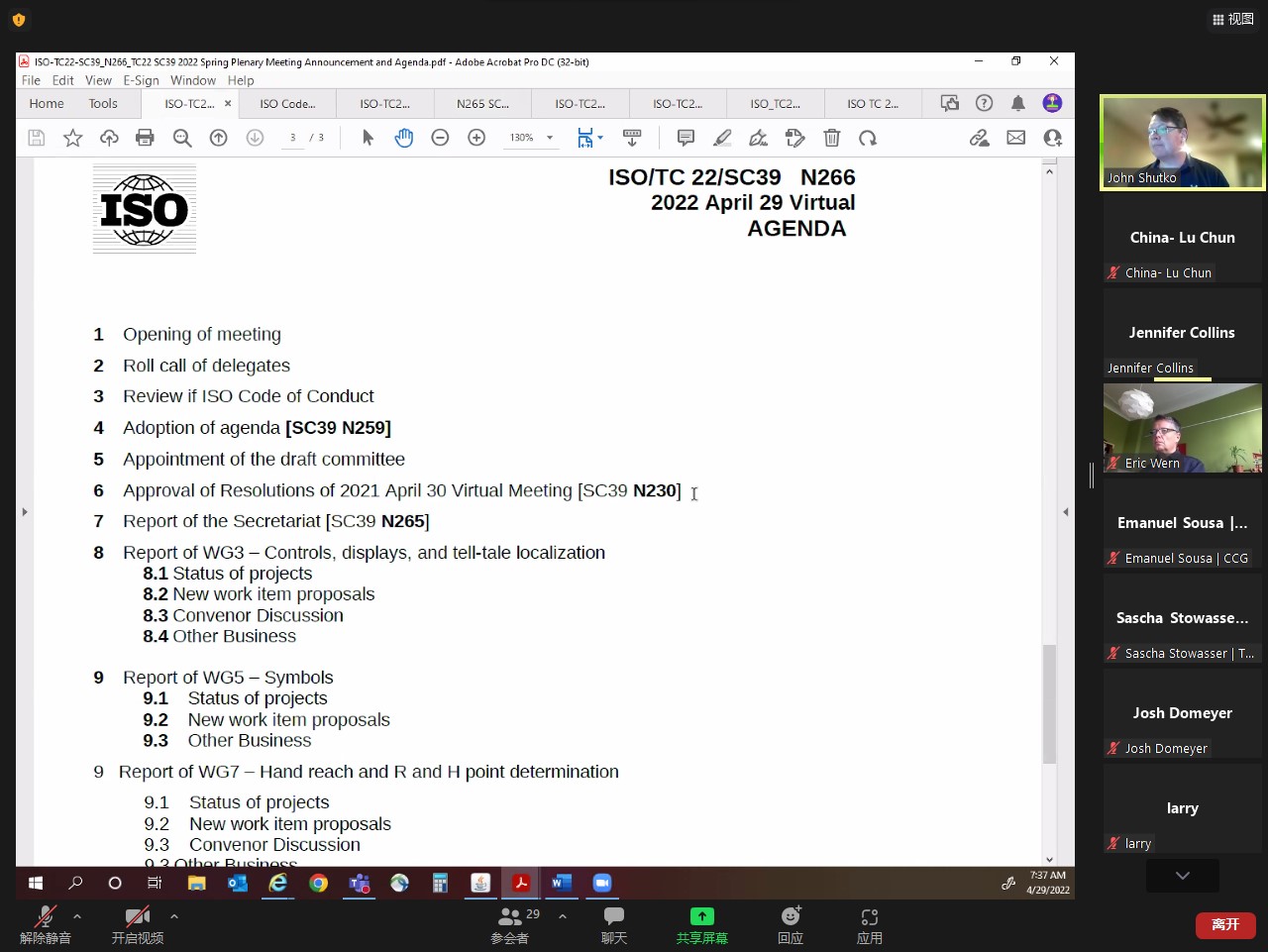Expand more participants chevron below larry
The width and height of the screenshot is (1268, 952).
coord(1182,875)
